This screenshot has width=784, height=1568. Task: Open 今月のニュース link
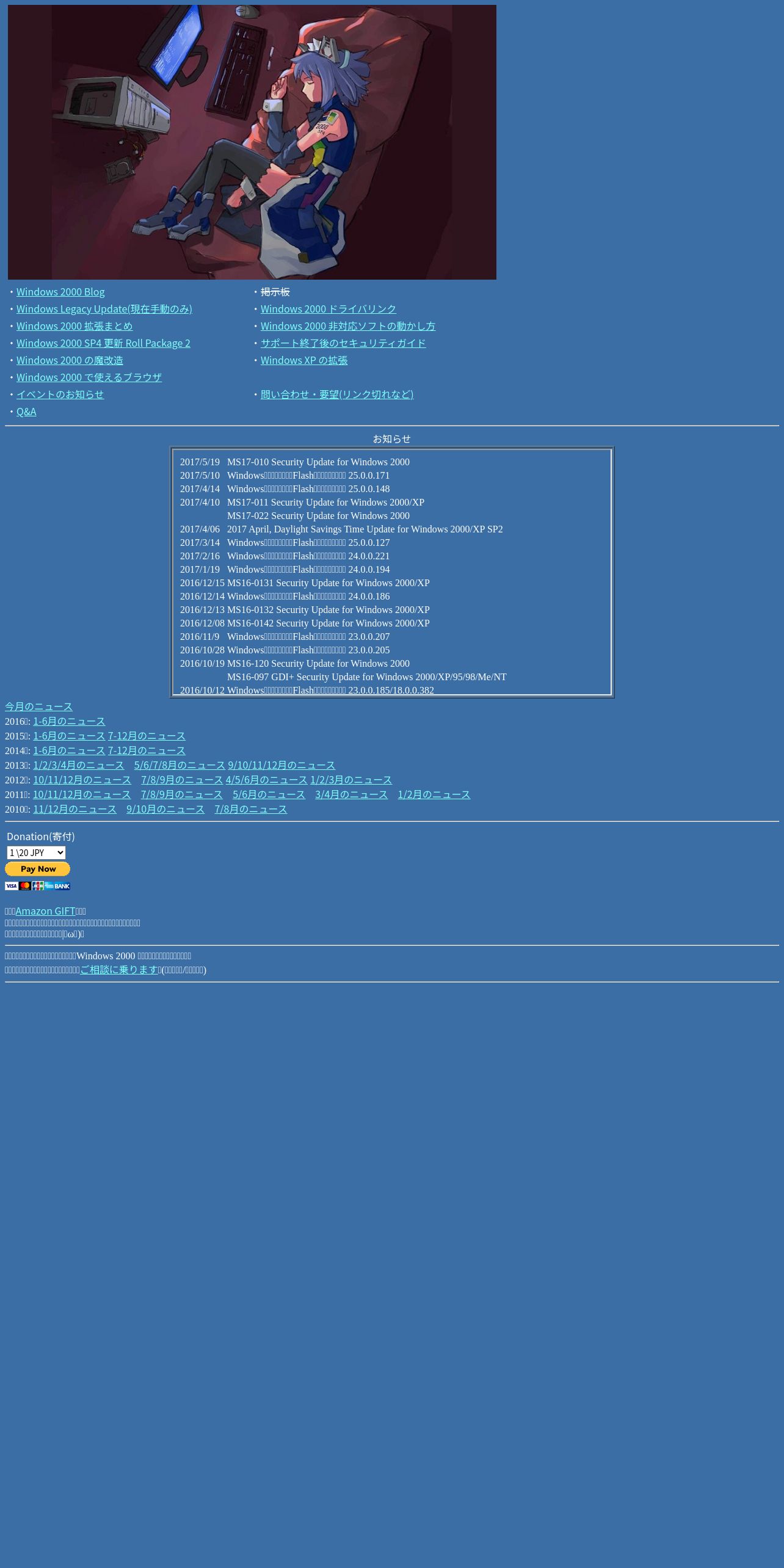coord(38,706)
